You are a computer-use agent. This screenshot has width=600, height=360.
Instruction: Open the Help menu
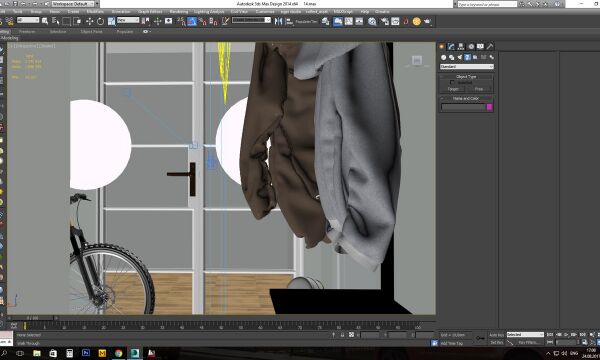point(364,12)
